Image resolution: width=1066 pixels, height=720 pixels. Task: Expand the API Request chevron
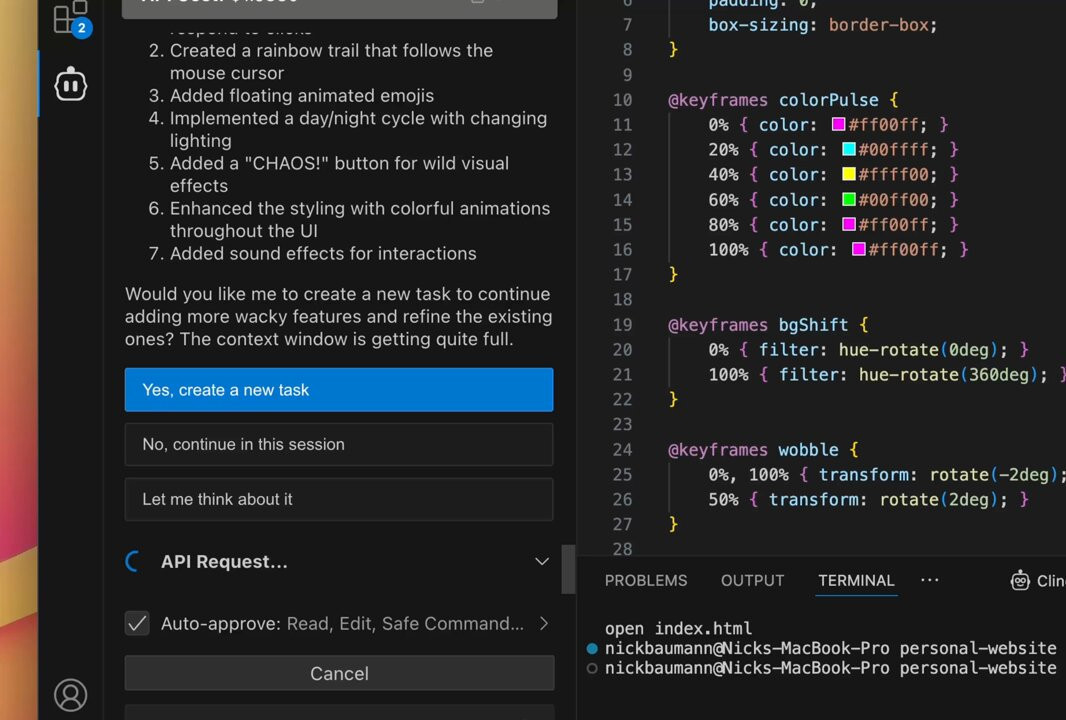(542, 562)
